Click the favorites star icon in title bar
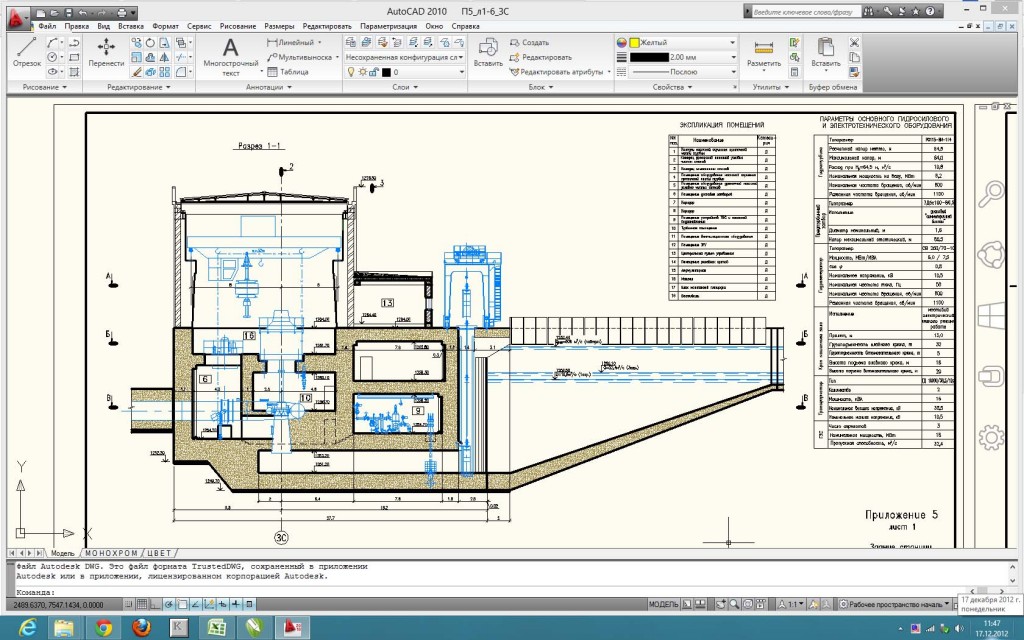The width and height of the screenshot is (1024, 640). click(916, 11)
